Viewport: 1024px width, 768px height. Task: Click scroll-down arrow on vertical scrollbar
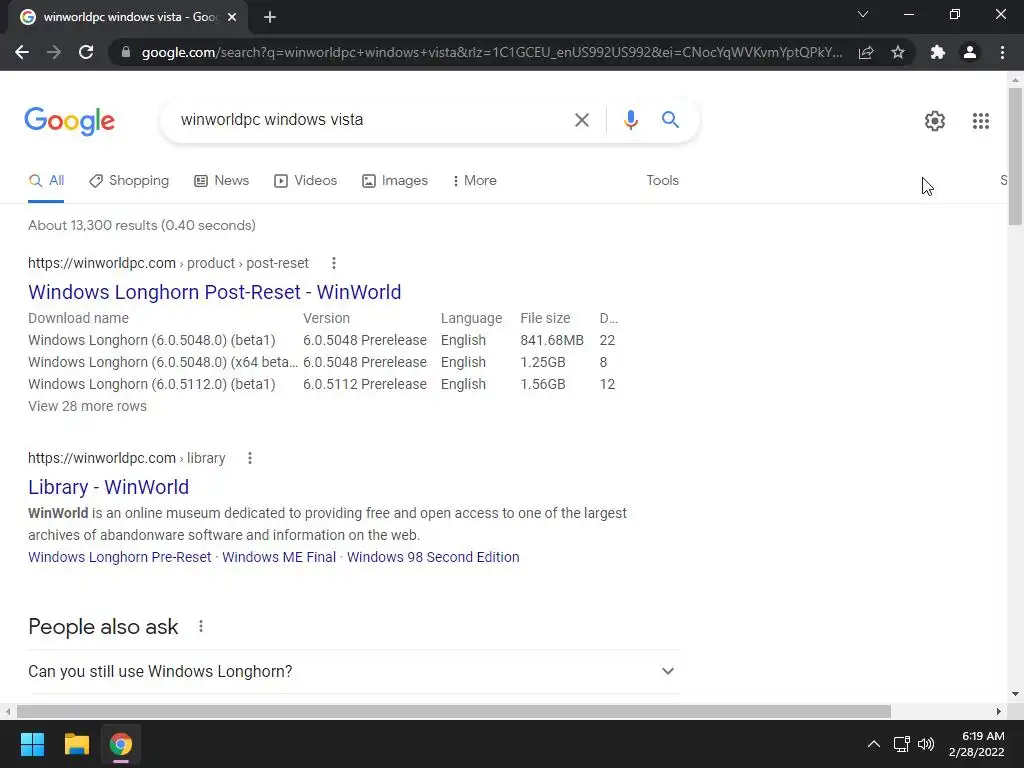point(1015,694)
